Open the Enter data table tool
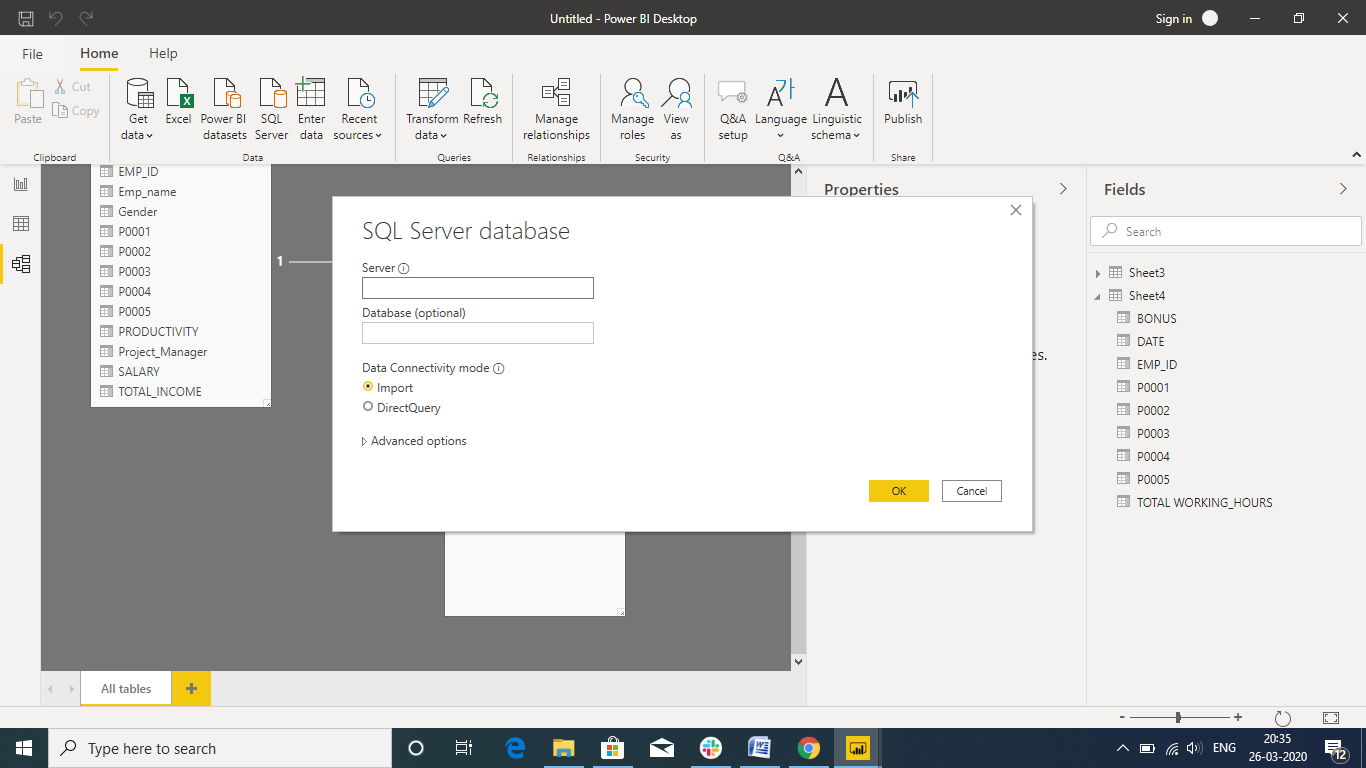 coord(311,110)
